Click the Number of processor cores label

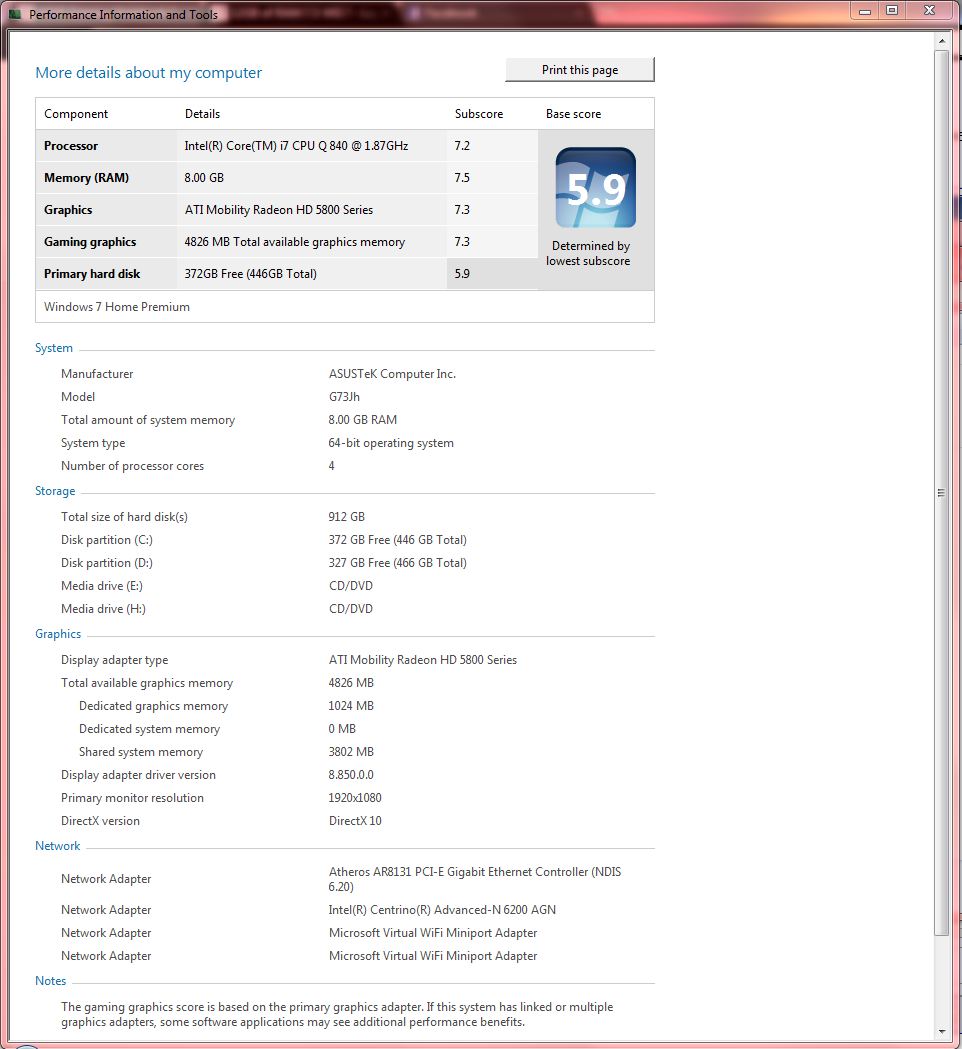click(132, 466)
